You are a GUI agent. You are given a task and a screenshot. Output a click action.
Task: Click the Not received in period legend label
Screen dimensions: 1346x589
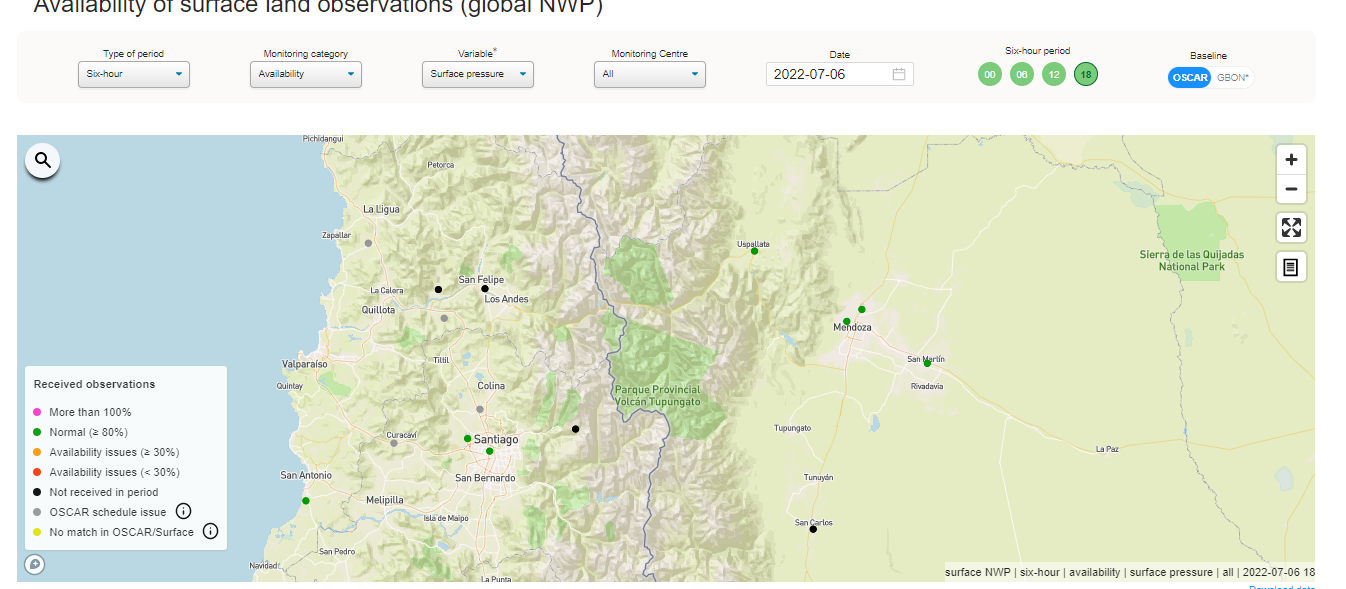pos(104,492)
